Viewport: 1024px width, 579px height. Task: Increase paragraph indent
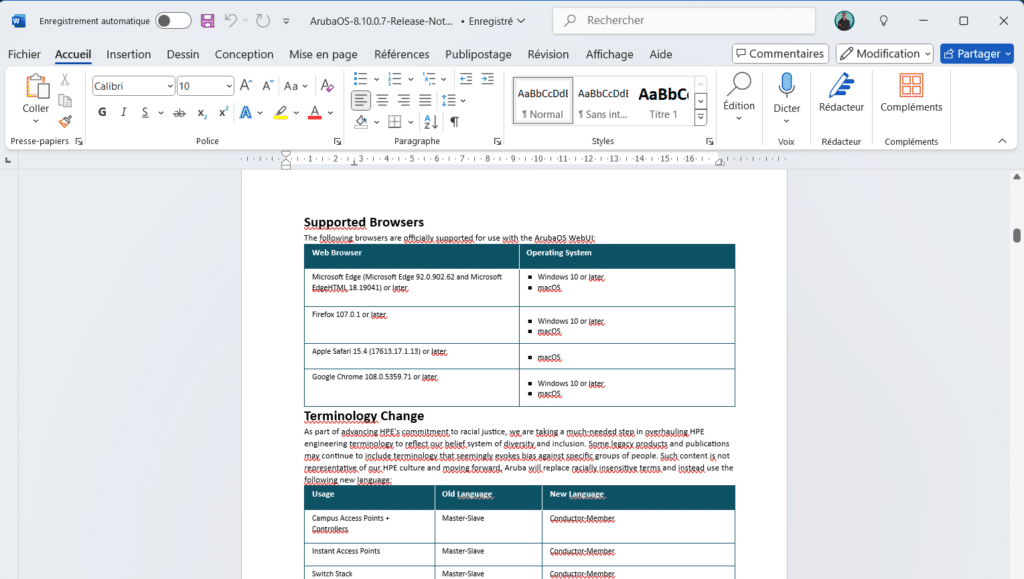point(487,79)
